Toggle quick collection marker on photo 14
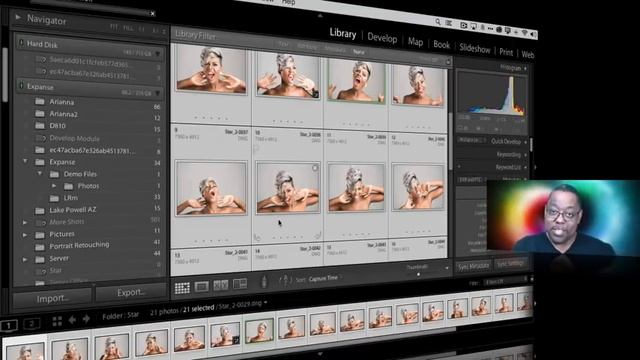640x360 pixels. (315, 168)
